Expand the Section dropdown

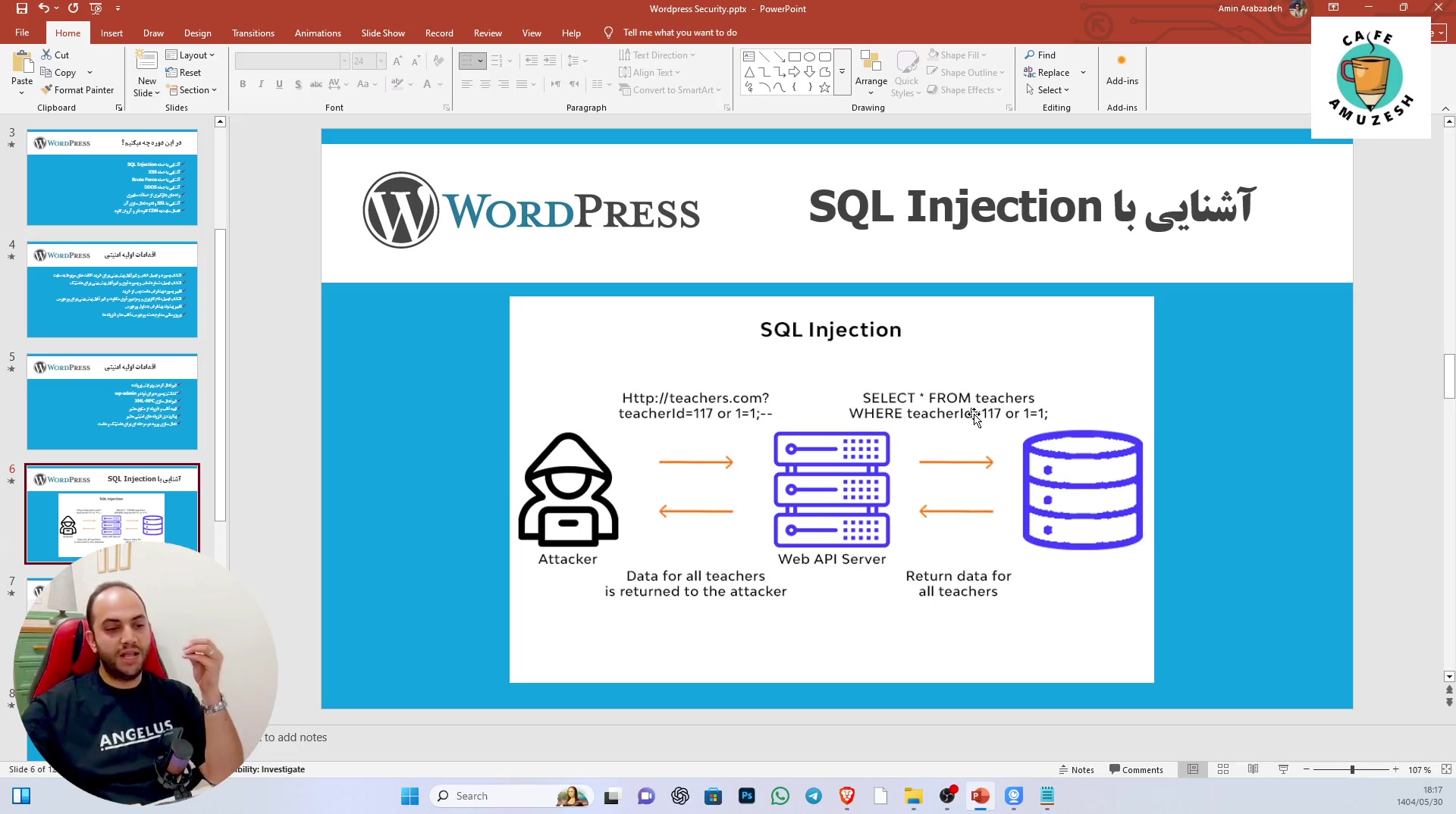pyautogui.click(x=193, y=90)
